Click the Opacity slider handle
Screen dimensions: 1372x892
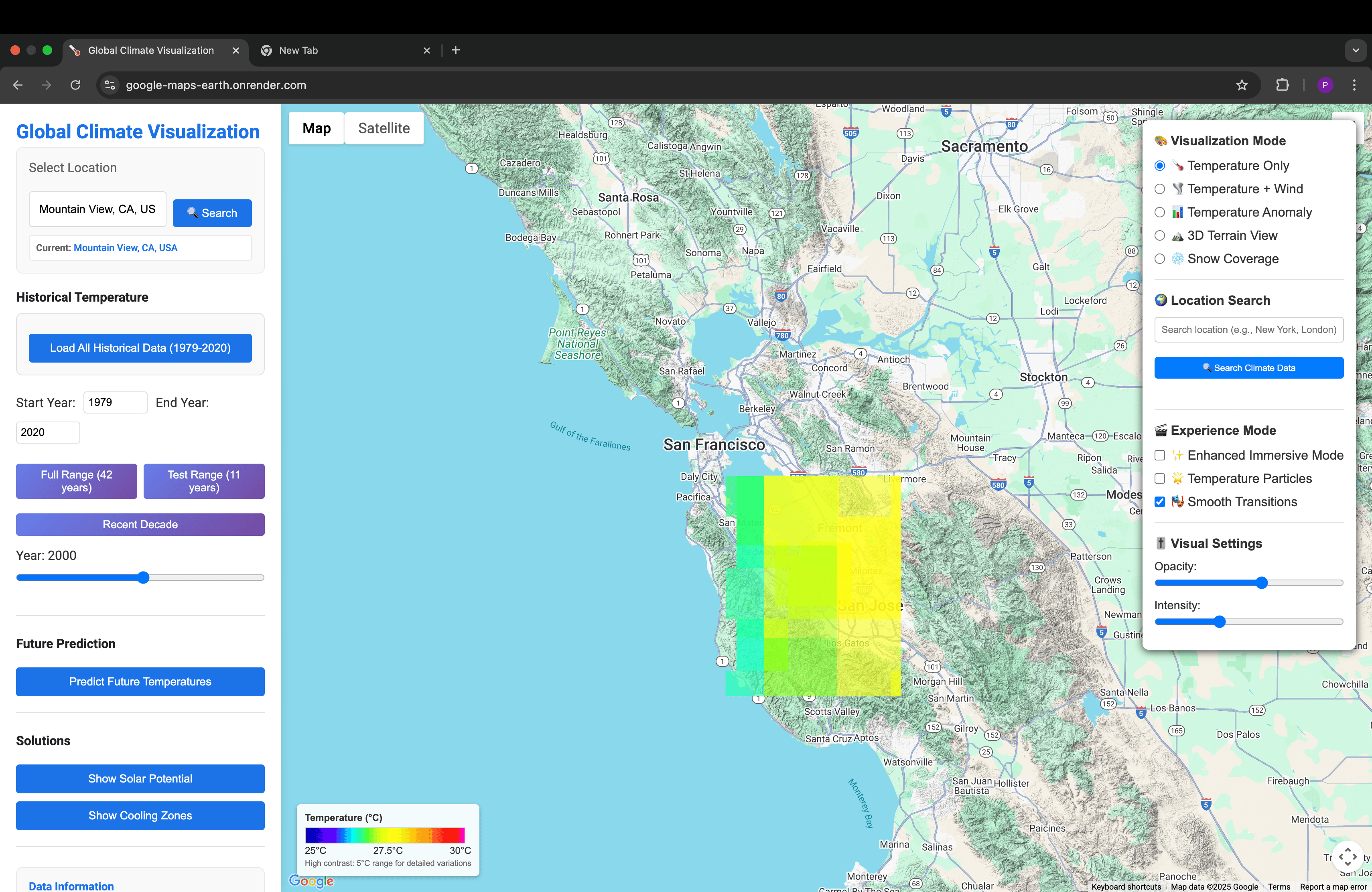(1261, 582)
